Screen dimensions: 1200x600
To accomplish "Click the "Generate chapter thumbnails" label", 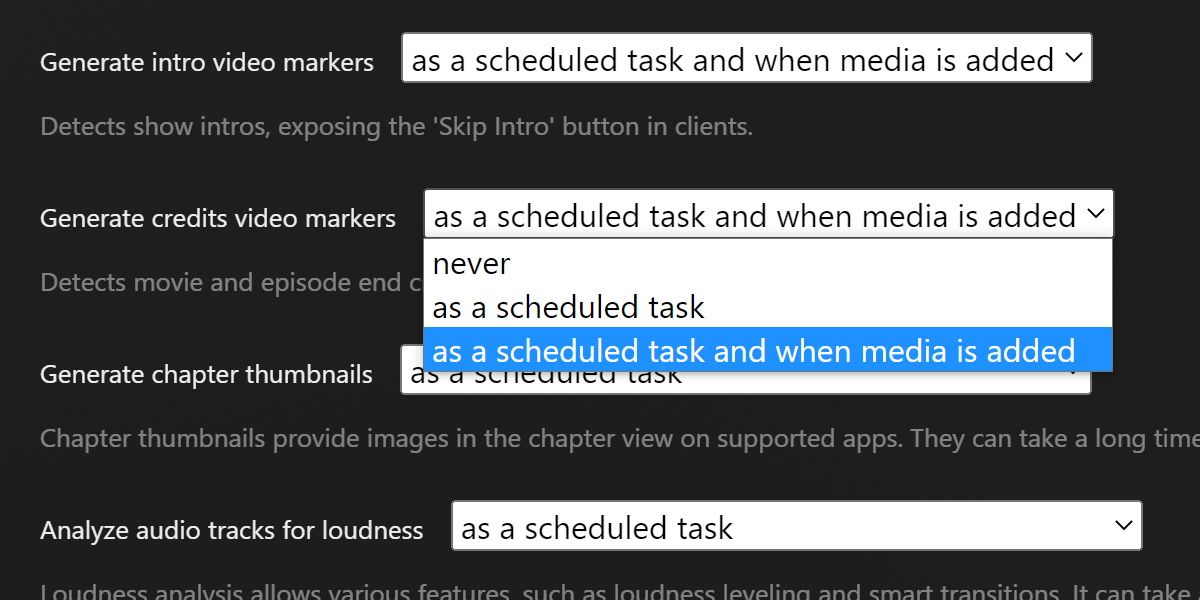I will [x=206, y=375].
